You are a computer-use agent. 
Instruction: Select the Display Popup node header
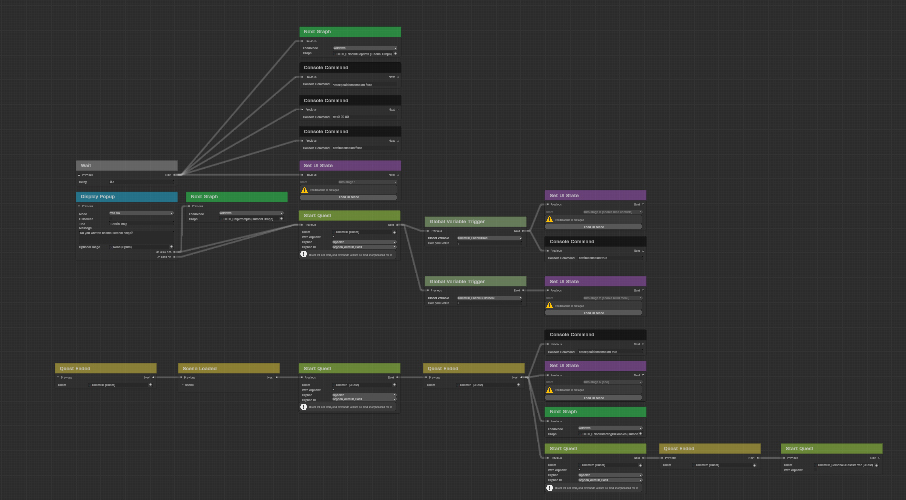click(126, 197)
